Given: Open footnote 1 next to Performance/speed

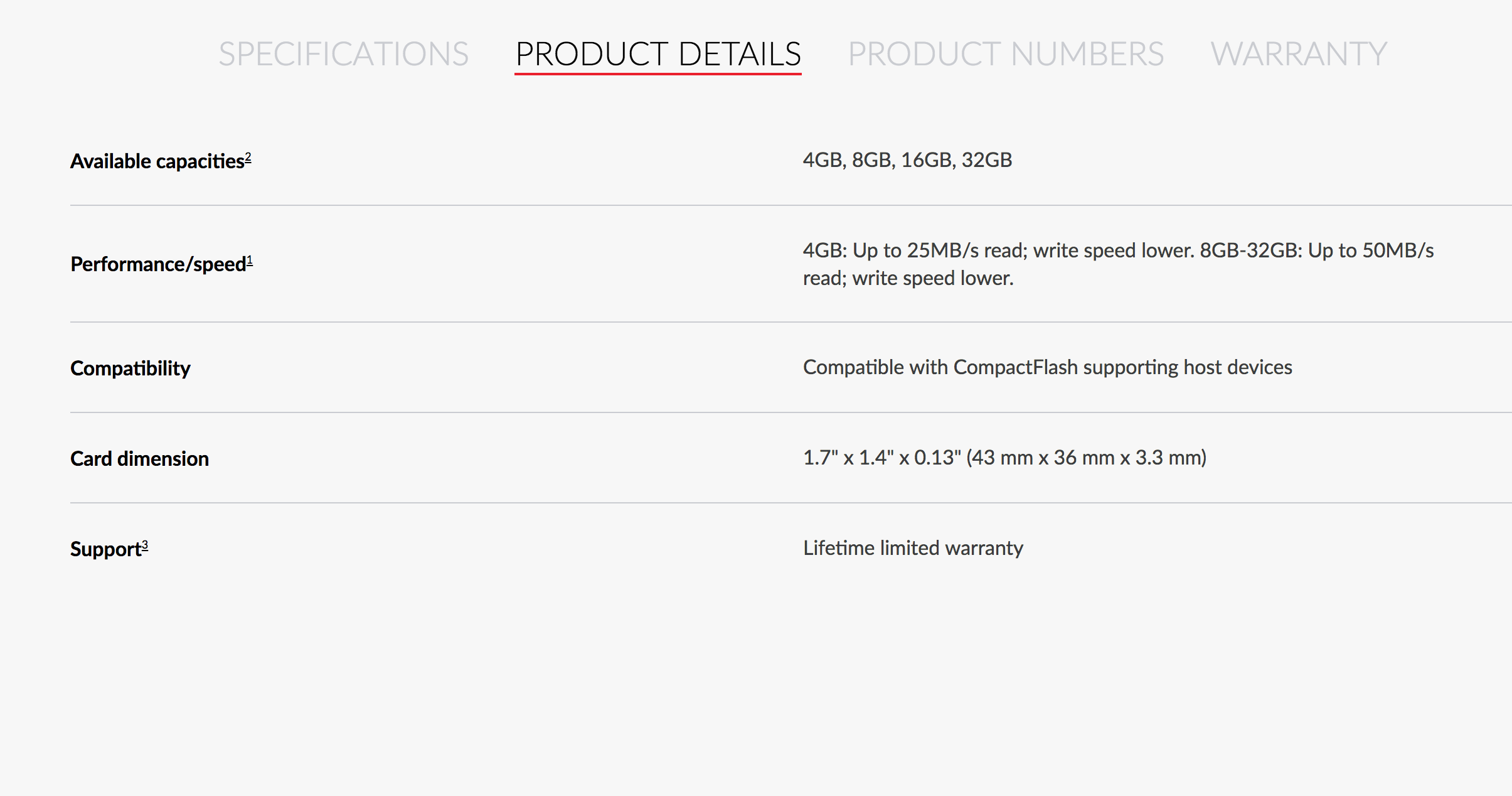Looking at the screenshot, I should pos(250,259).
